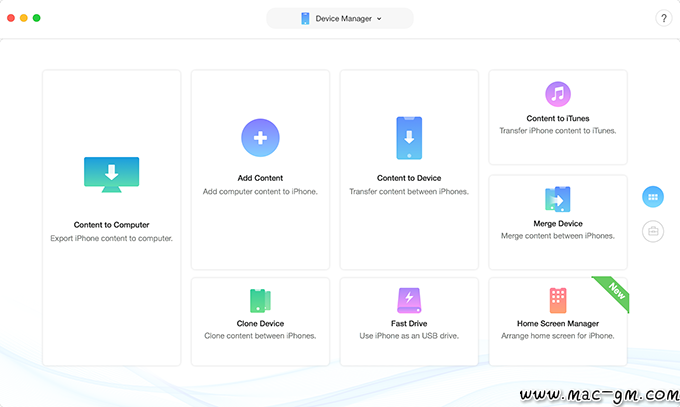Image resolution: width=680 pixels, height=407 pixels.
Task: Click 'Use iPhone as an USB drive.' text
Action: [x=409, y=335]
